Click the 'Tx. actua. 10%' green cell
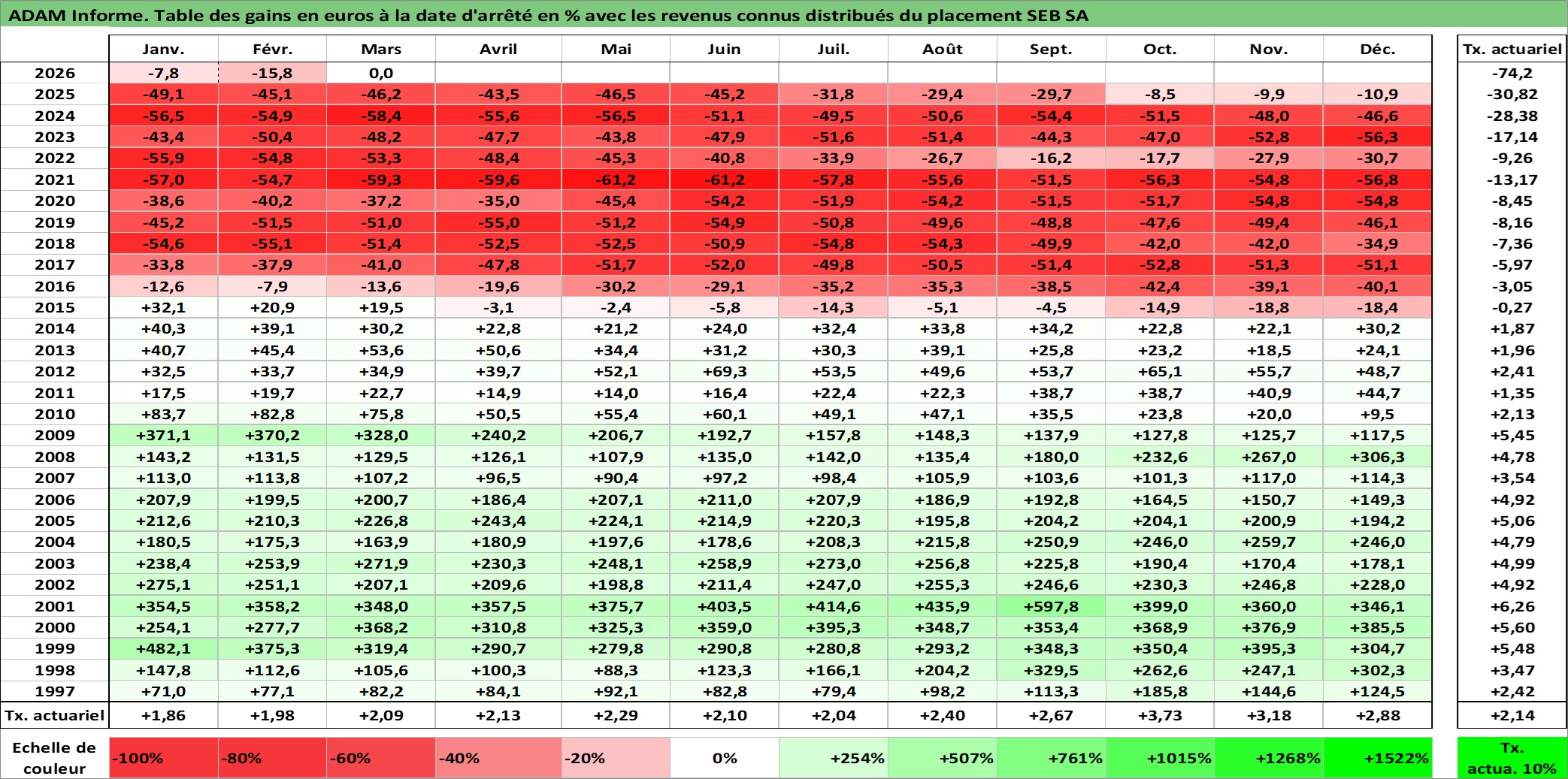The image size is (1568, 779). (x=1512, y=758)
